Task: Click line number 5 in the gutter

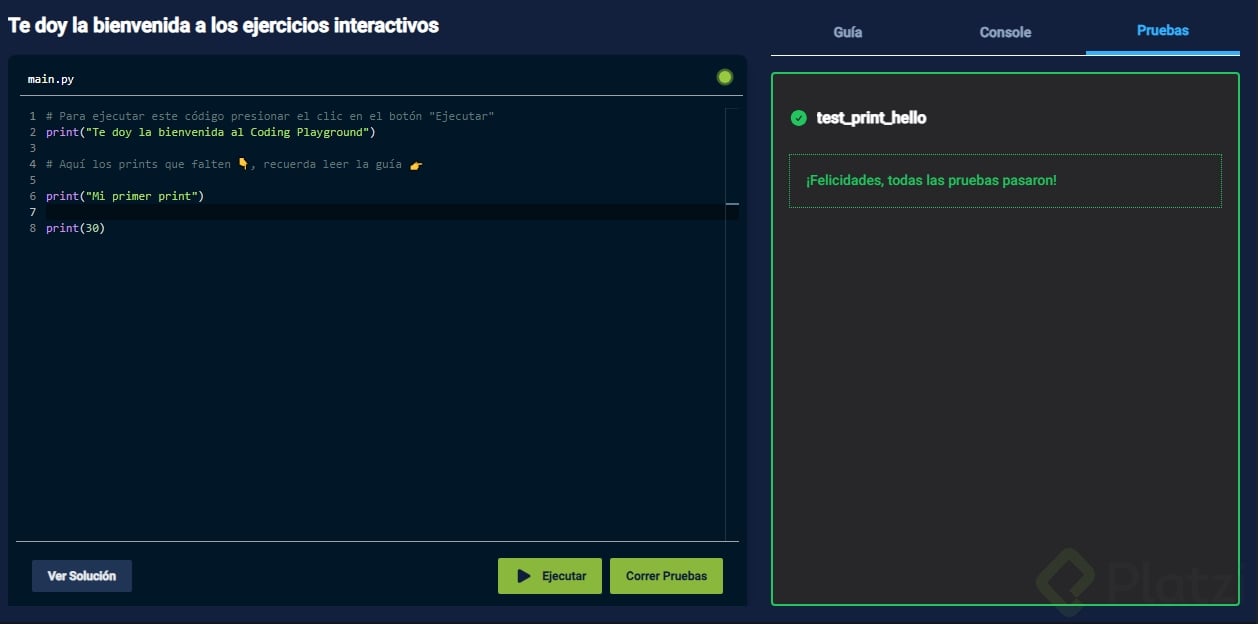Action: click(33, 180)
